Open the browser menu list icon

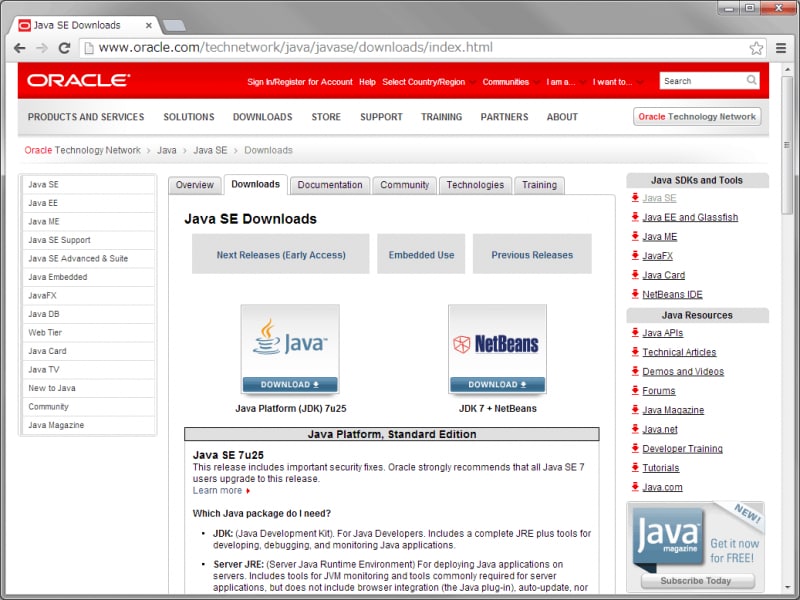point(781,46)
